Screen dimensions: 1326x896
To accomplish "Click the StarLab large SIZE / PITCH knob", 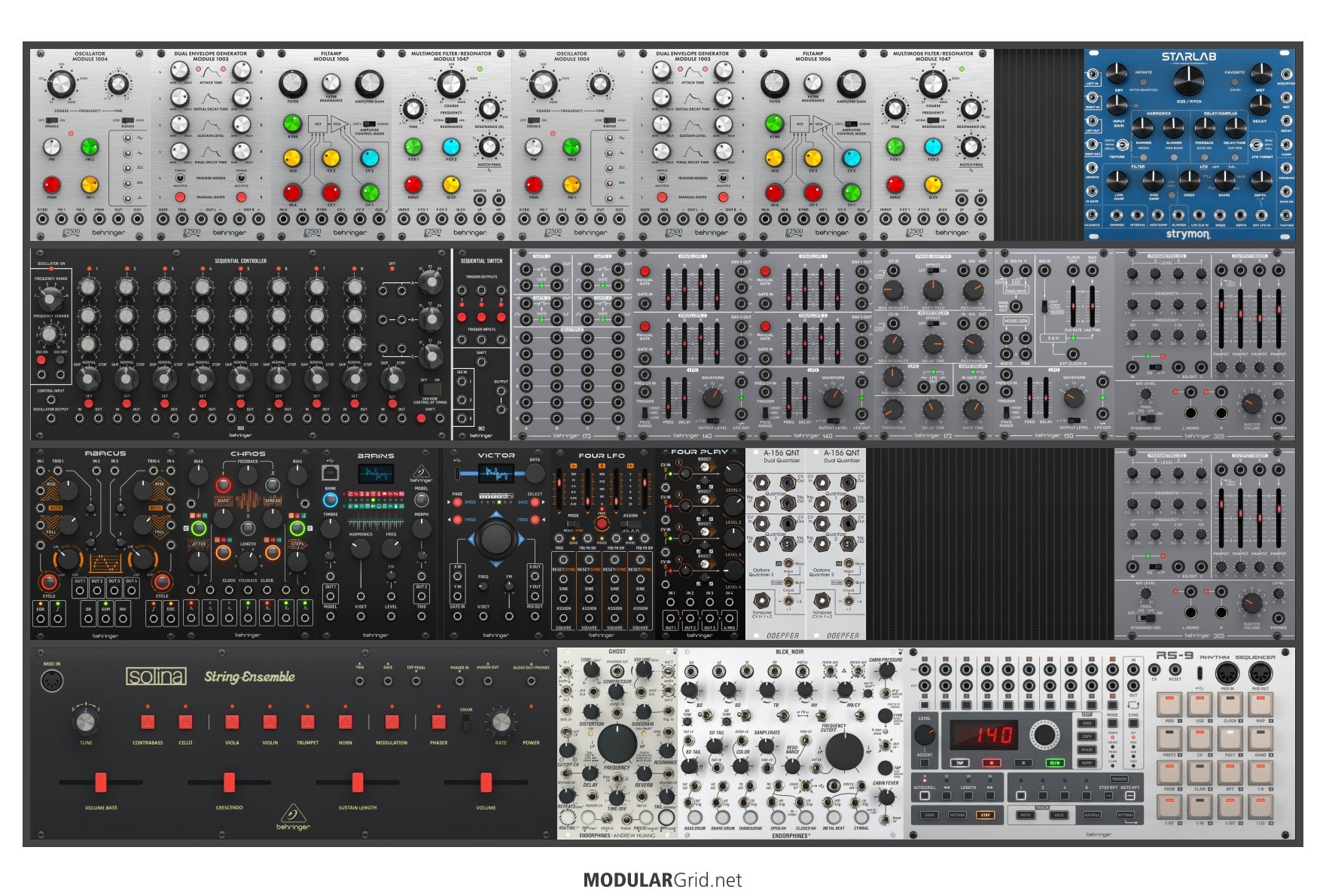I will [1190, 83].
